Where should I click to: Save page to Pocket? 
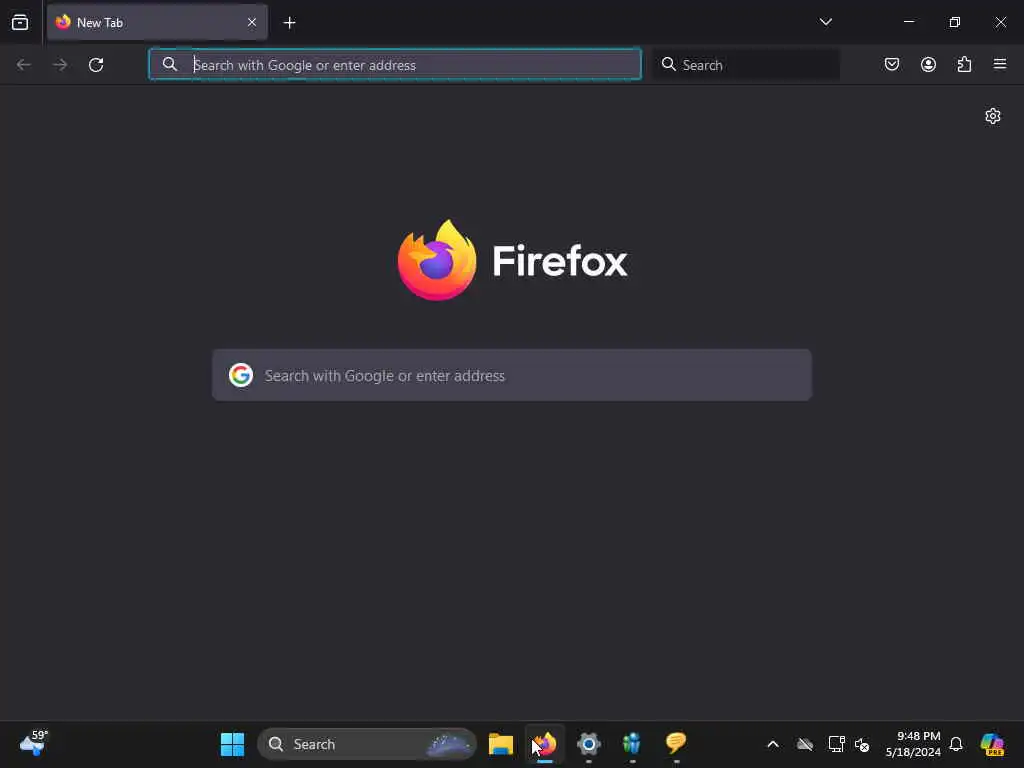point(891,64)
